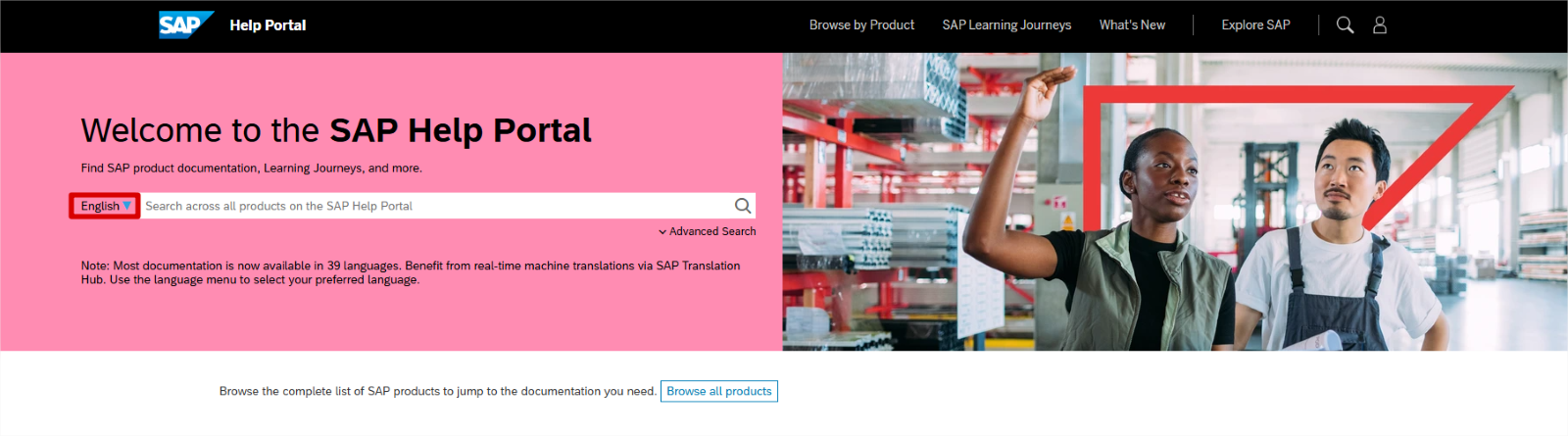The width and height of the screenshot is (1568, 436).
Task: Open the user profile icon
Action: 1380,24
